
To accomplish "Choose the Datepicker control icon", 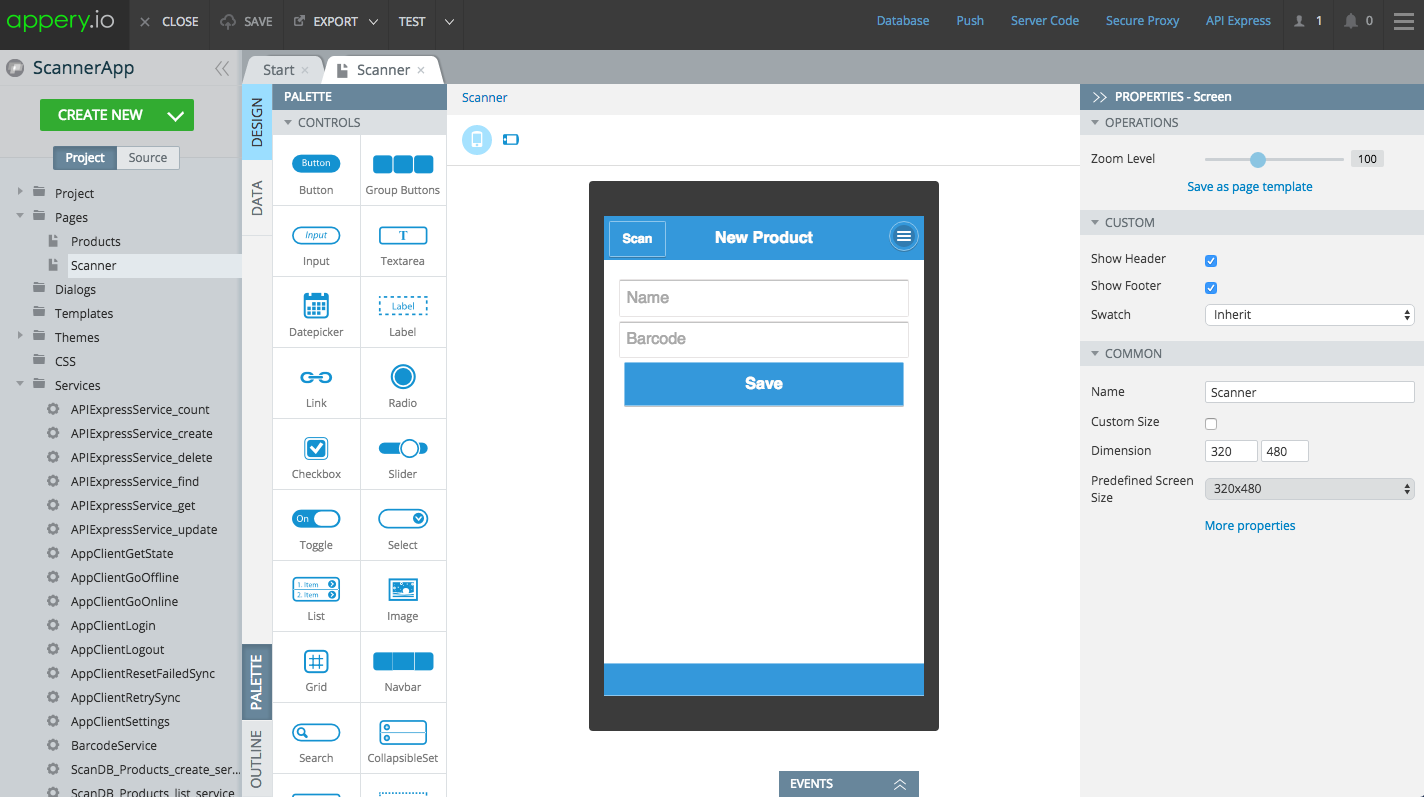I will coord(316,305).
